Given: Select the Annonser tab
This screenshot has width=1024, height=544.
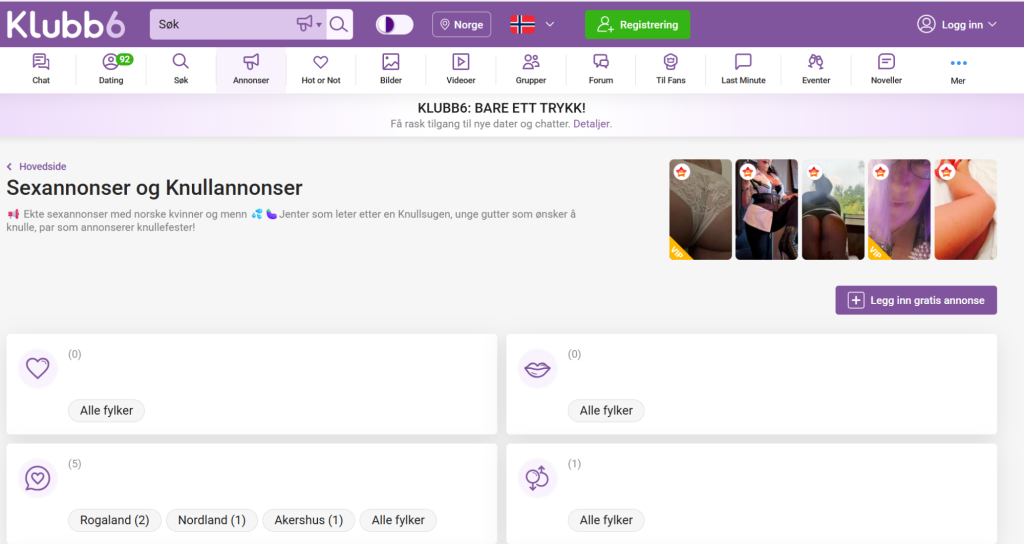Looking at the screenshot, I should point(251,68).
